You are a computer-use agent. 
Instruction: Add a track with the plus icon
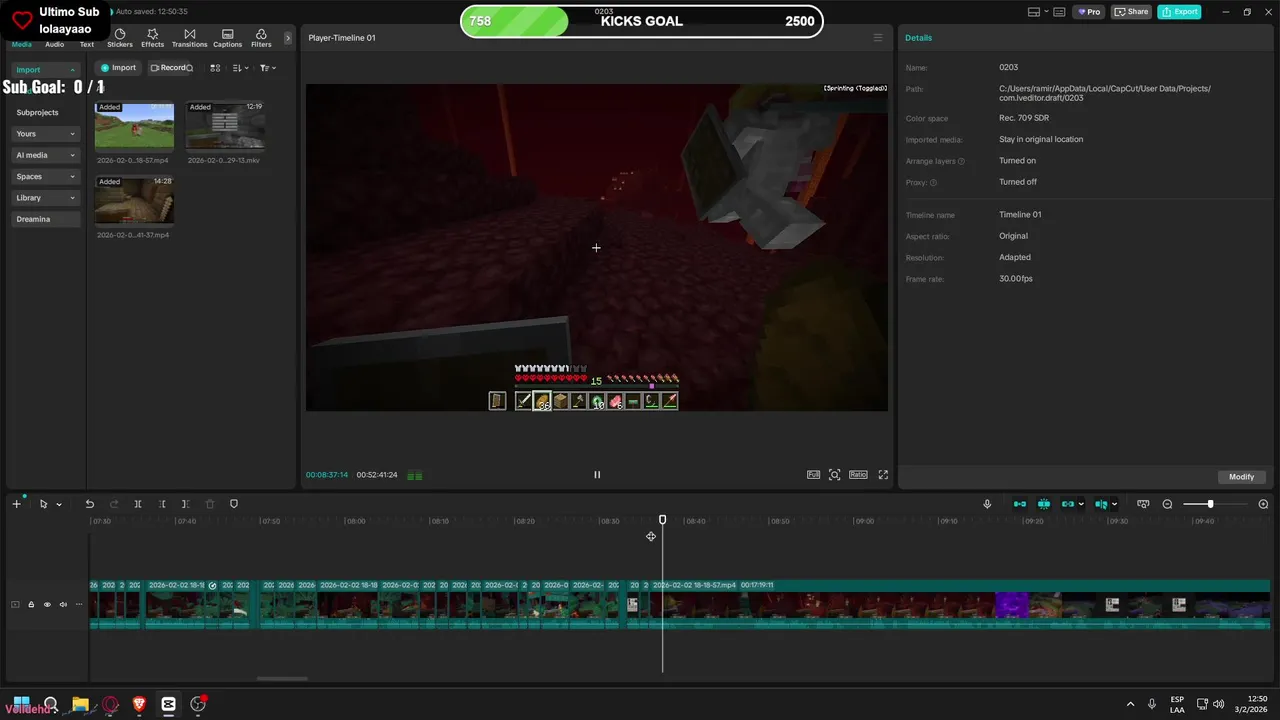coord(16,504)
